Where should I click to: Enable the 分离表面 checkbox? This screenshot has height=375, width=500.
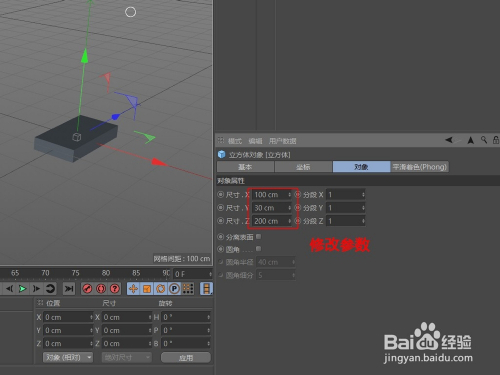pyautogui.click(x=259, y=236)
